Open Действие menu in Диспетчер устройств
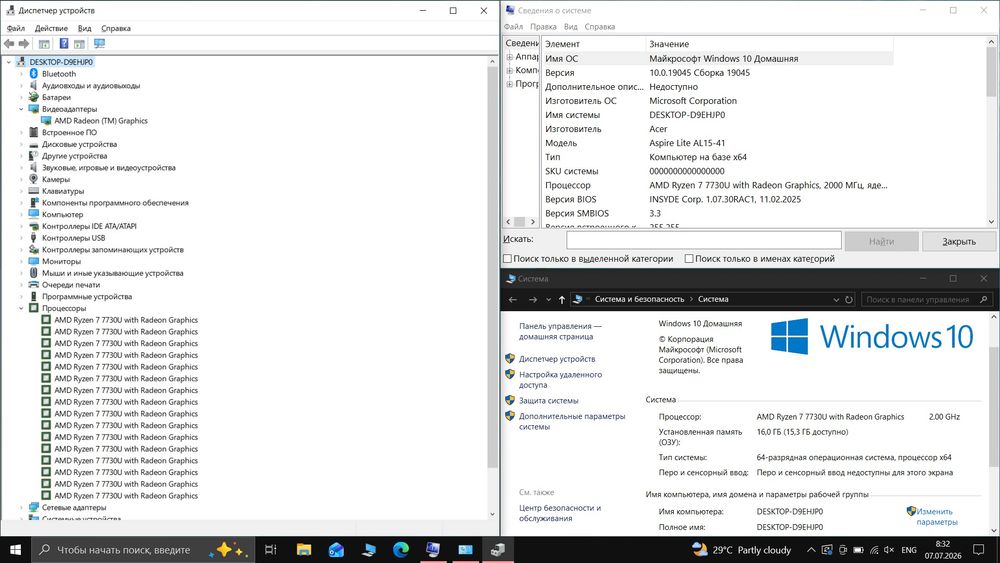 pos(51,28)
